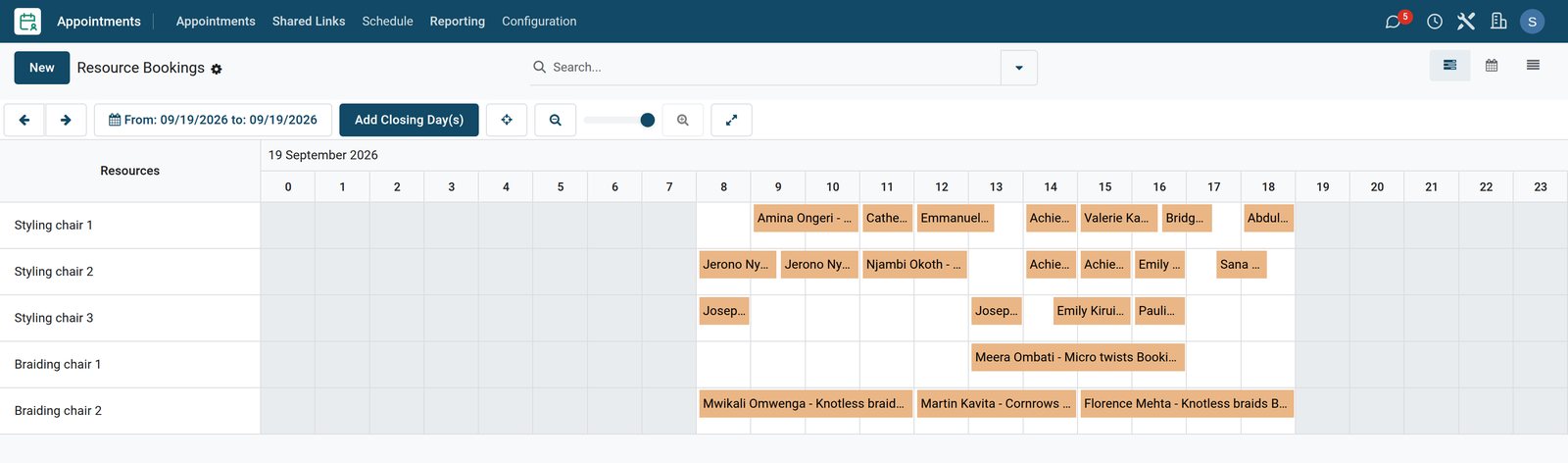Switch to the list view icon
This screenshot has width=1568, height=463.
(x=1533, y=66)
